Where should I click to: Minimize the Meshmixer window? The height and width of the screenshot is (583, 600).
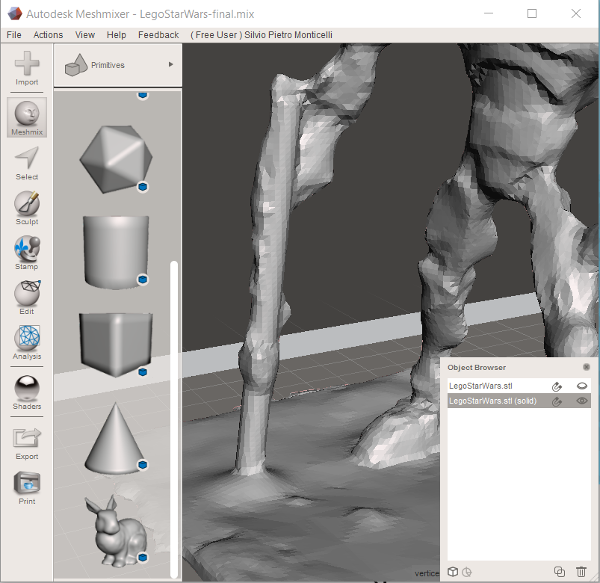(488, 14)
